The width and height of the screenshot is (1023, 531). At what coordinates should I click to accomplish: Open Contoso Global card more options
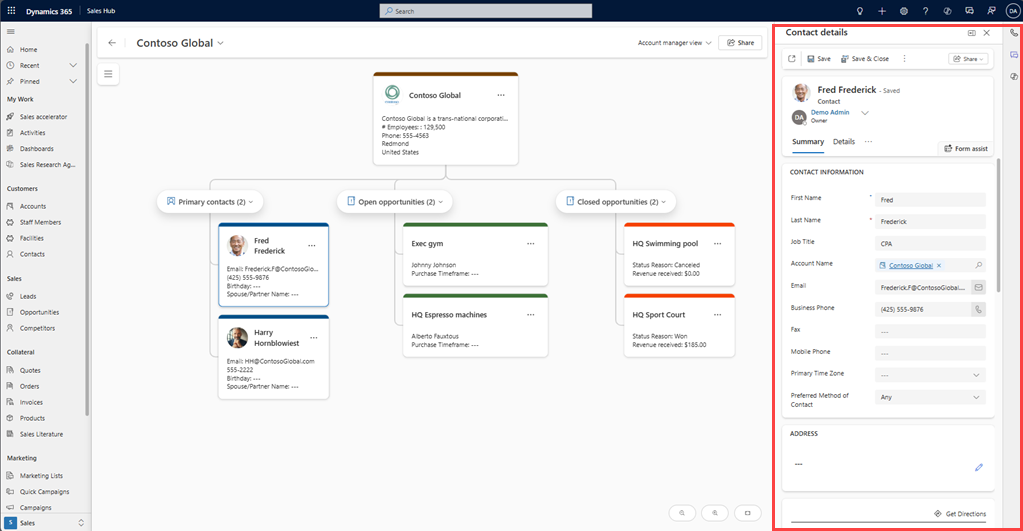click(501, 95)
